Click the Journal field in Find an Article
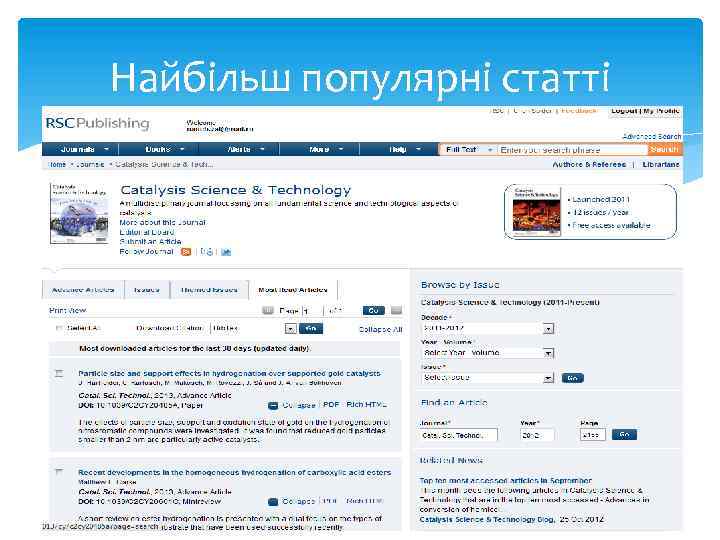Image resolution: width=720 pixels, height=540 pixels. click(x=458, y=435)
